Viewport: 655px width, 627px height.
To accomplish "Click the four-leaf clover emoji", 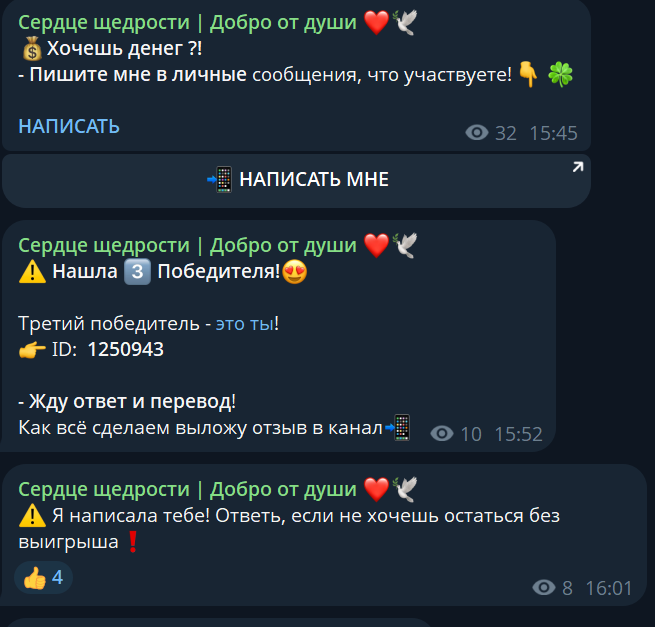I will pyautogui.click(x=560, y=75).
